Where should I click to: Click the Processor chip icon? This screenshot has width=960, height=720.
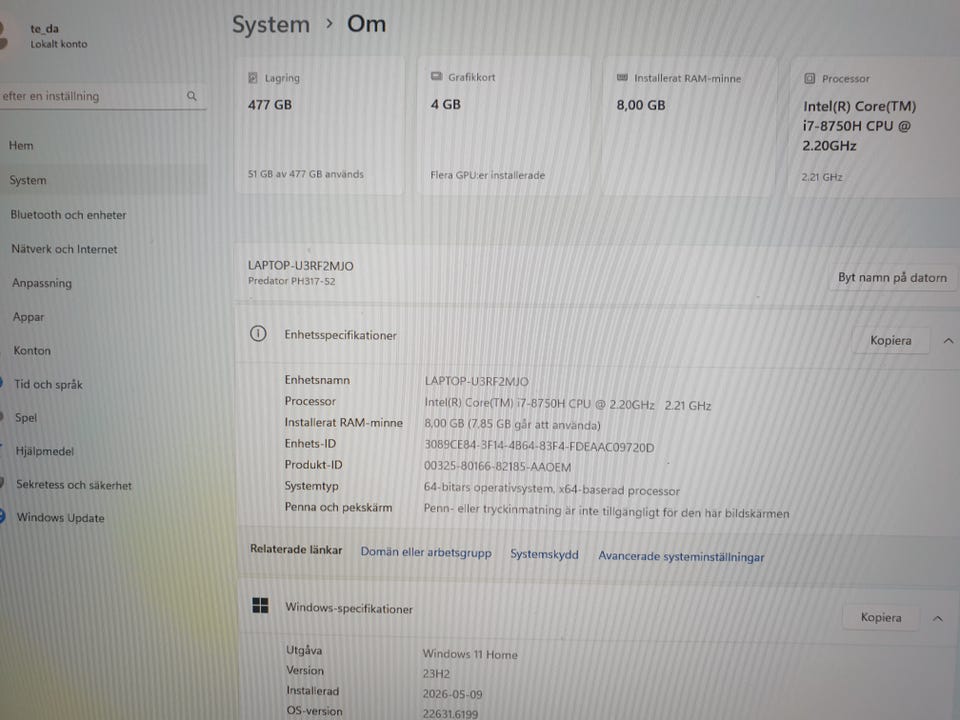809,78
